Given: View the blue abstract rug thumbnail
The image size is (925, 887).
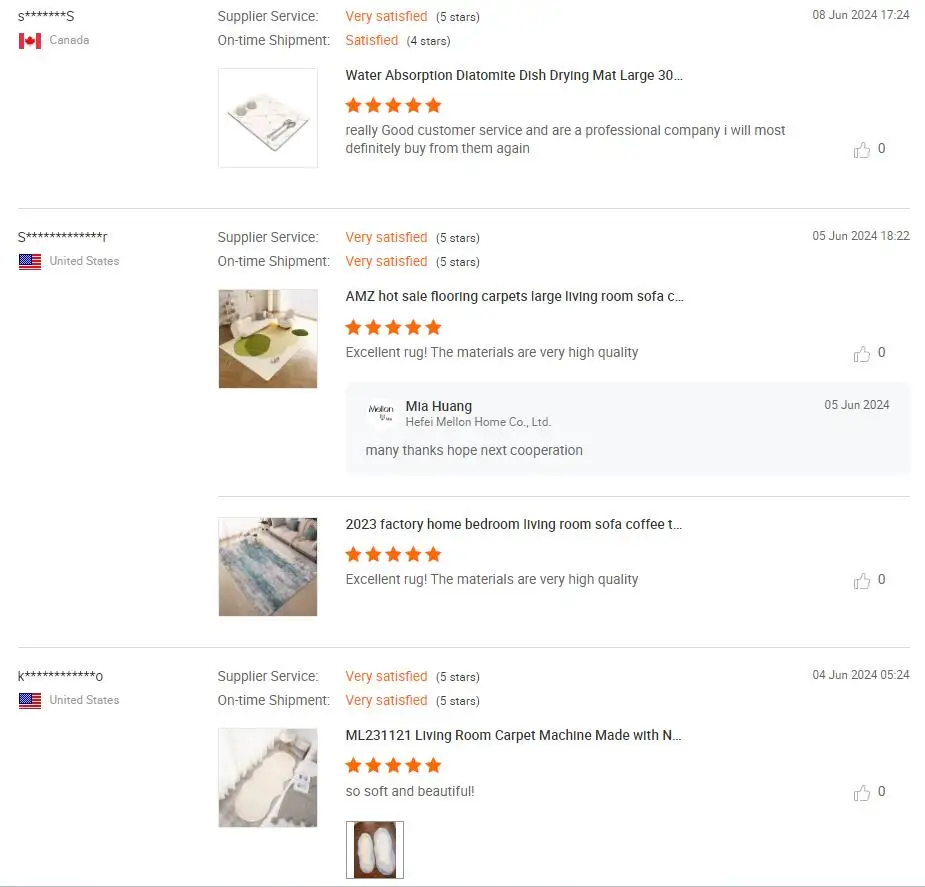Looking at the screenshot, I should [x=268, y=567].
